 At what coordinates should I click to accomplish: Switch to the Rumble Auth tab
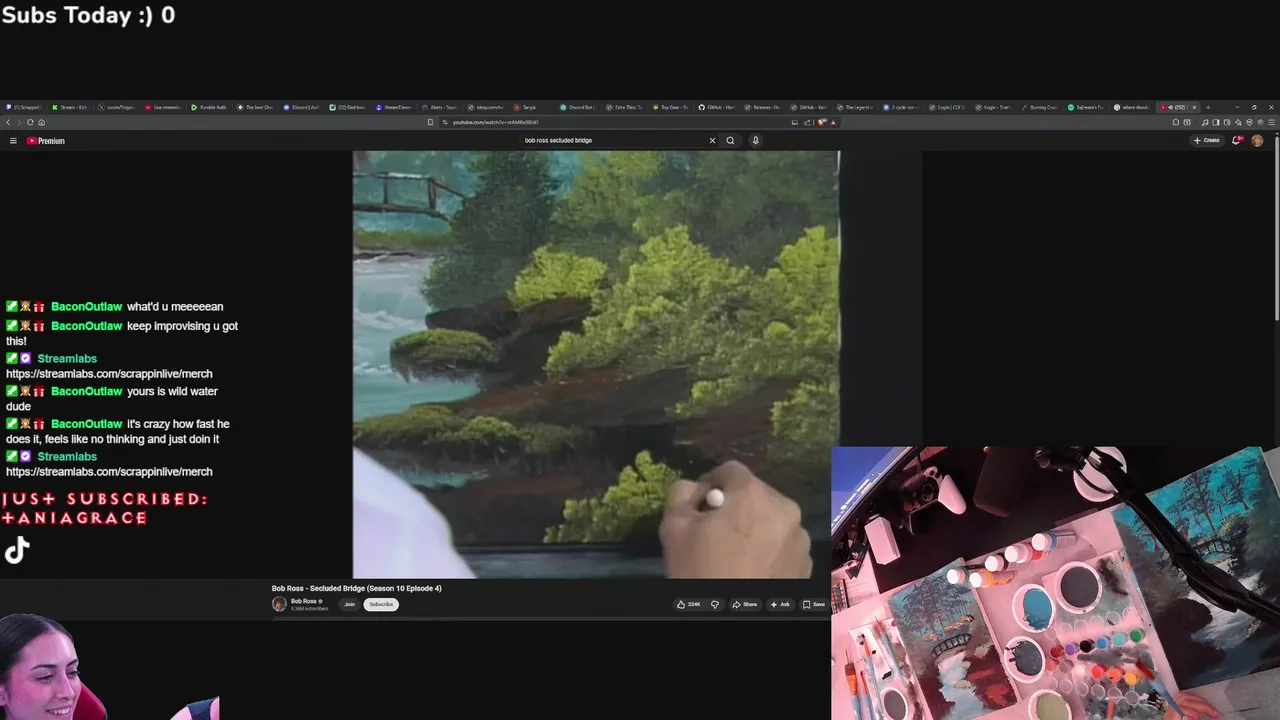210,107
